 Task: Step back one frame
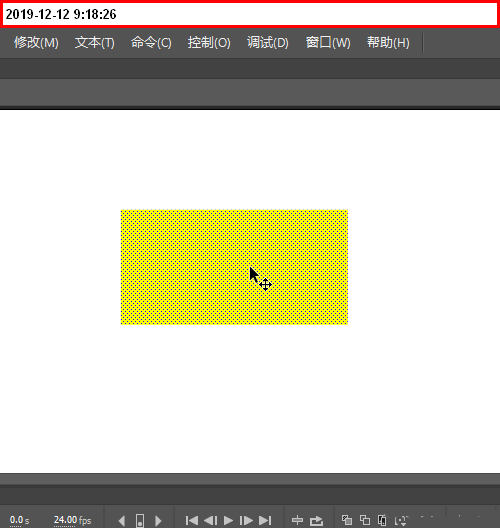(210, 521)
